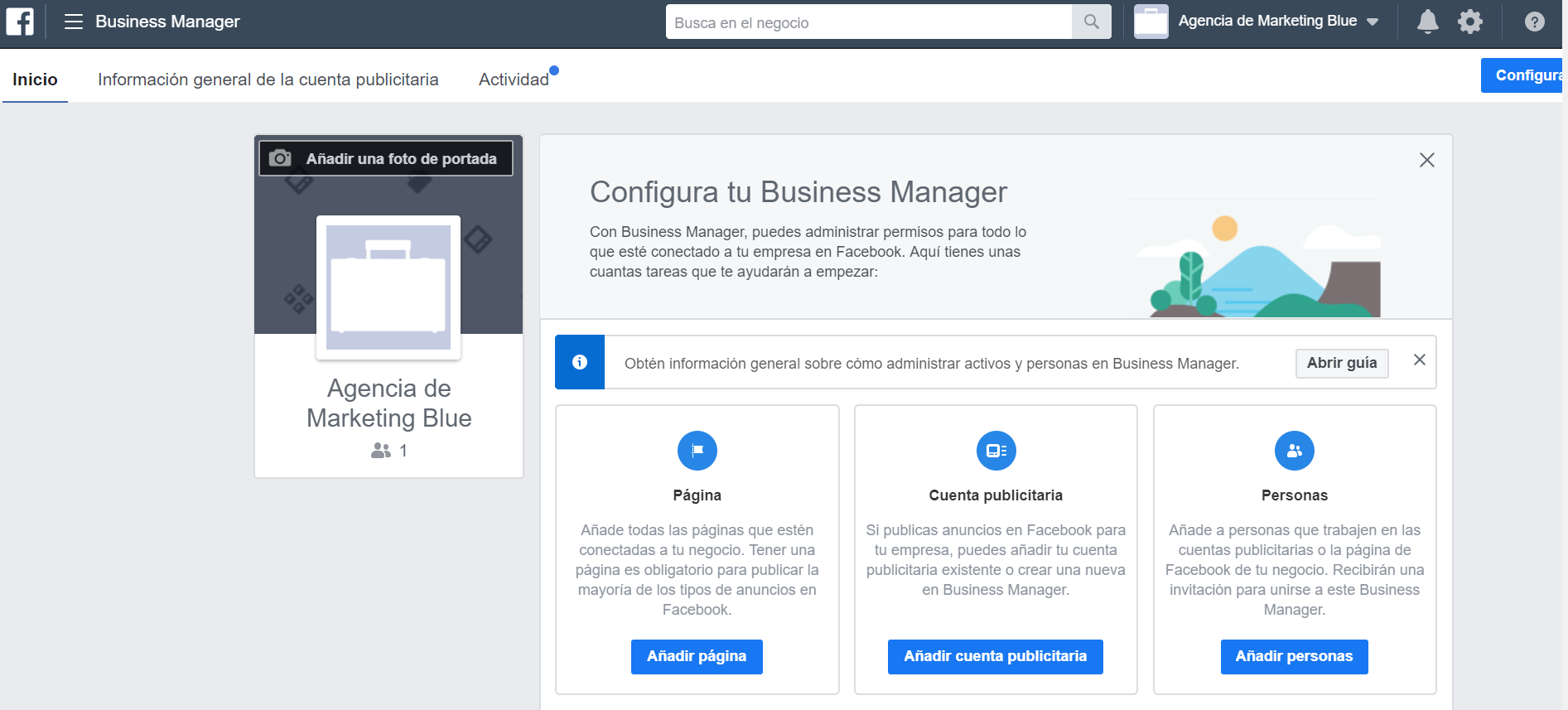Click the Personas people icon
This screenshot has width=1568, height=710.
pyautogui.click(x=1294, y=451)
